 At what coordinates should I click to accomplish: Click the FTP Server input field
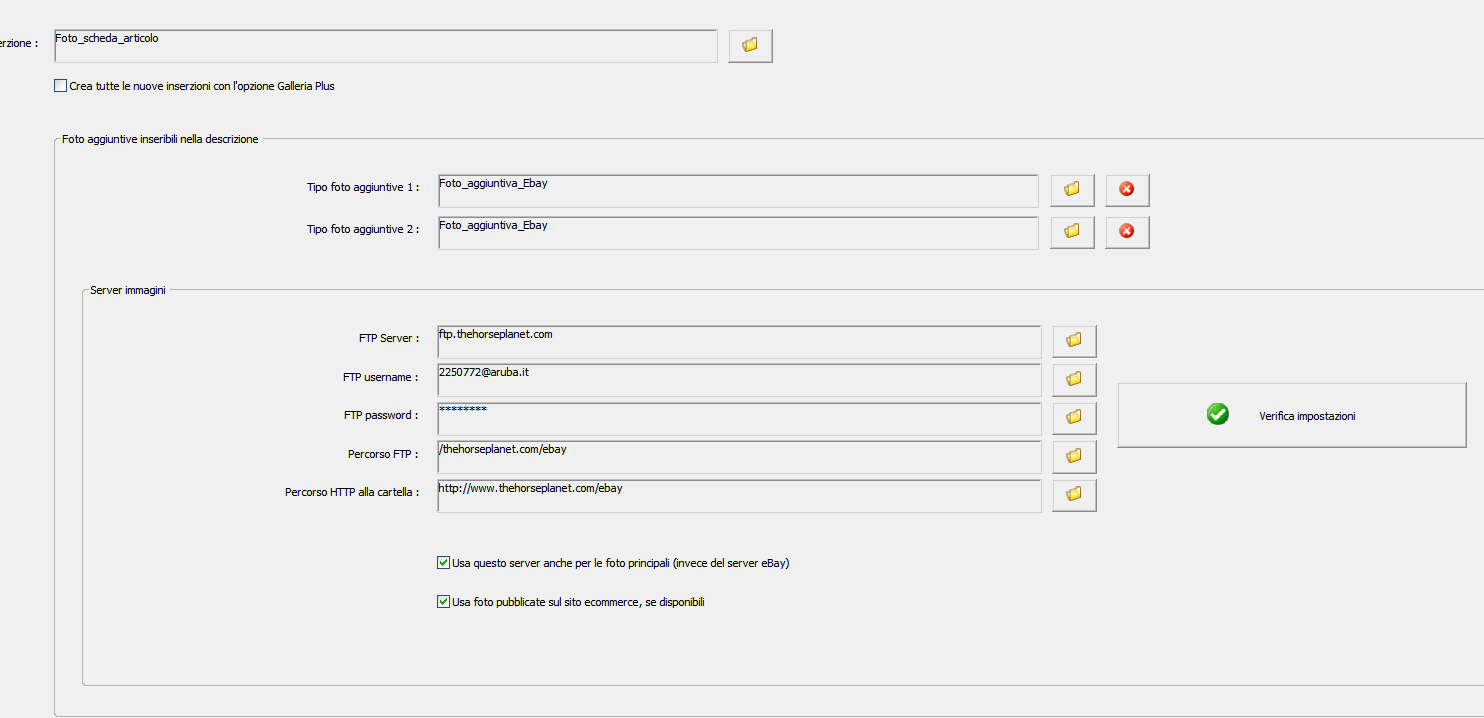738,341
